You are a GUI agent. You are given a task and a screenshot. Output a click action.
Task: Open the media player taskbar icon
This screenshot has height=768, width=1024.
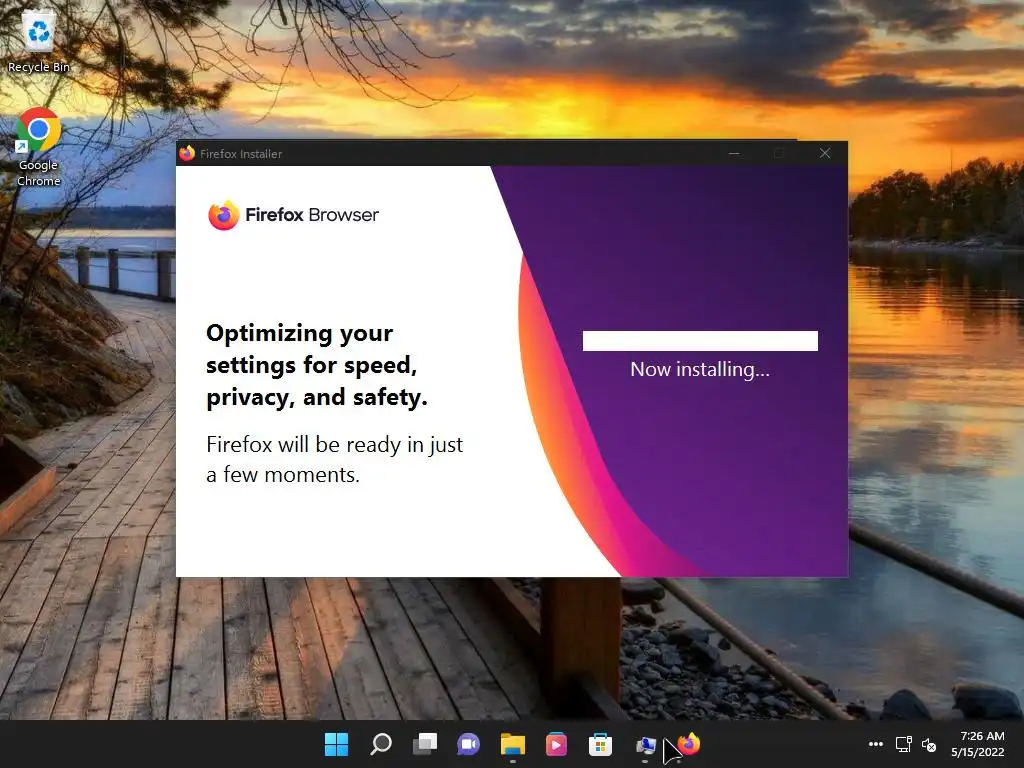point(556,744)
